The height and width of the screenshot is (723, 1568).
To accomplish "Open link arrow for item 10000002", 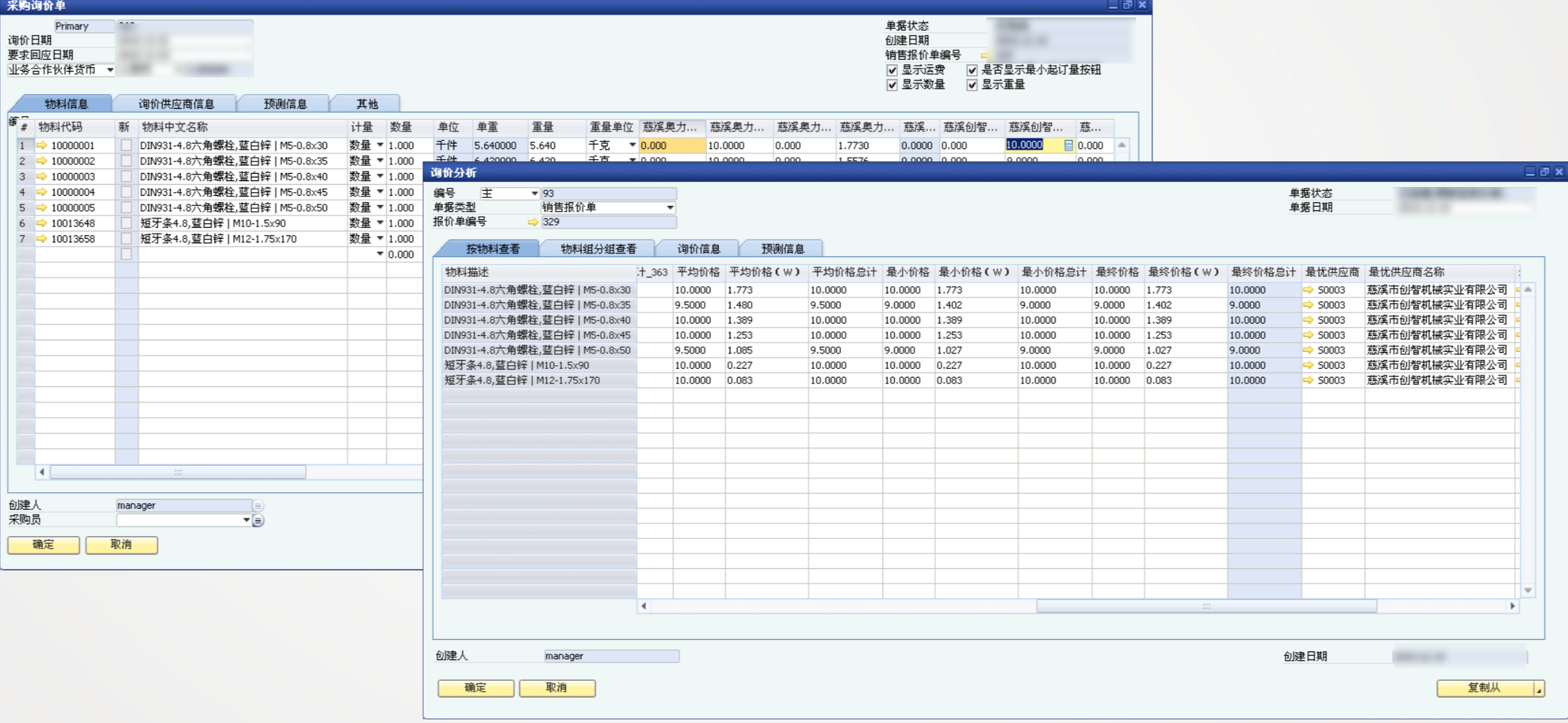I will click(42, 161).
